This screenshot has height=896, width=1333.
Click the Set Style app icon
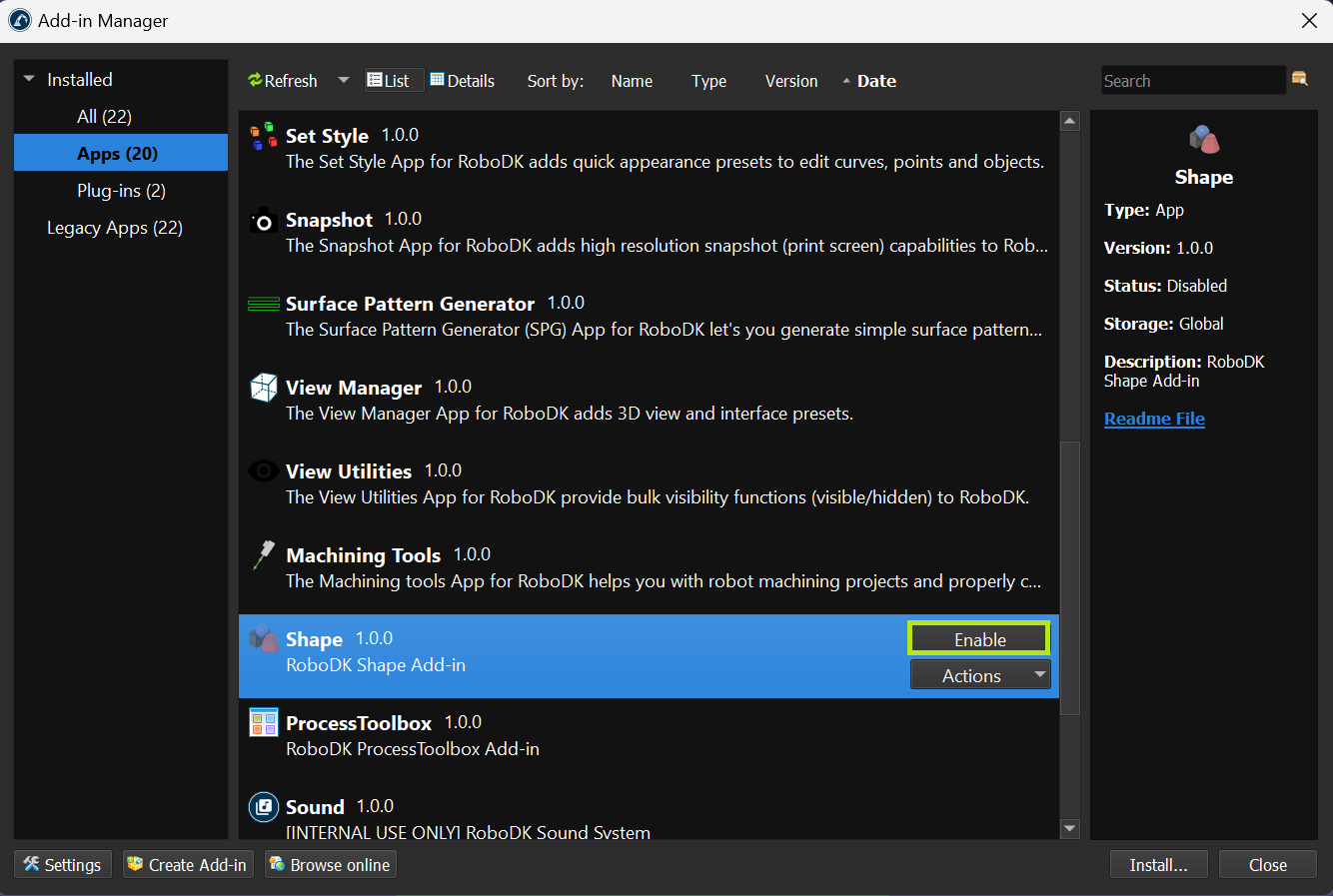pyautogui.click(x=264, y=136)
